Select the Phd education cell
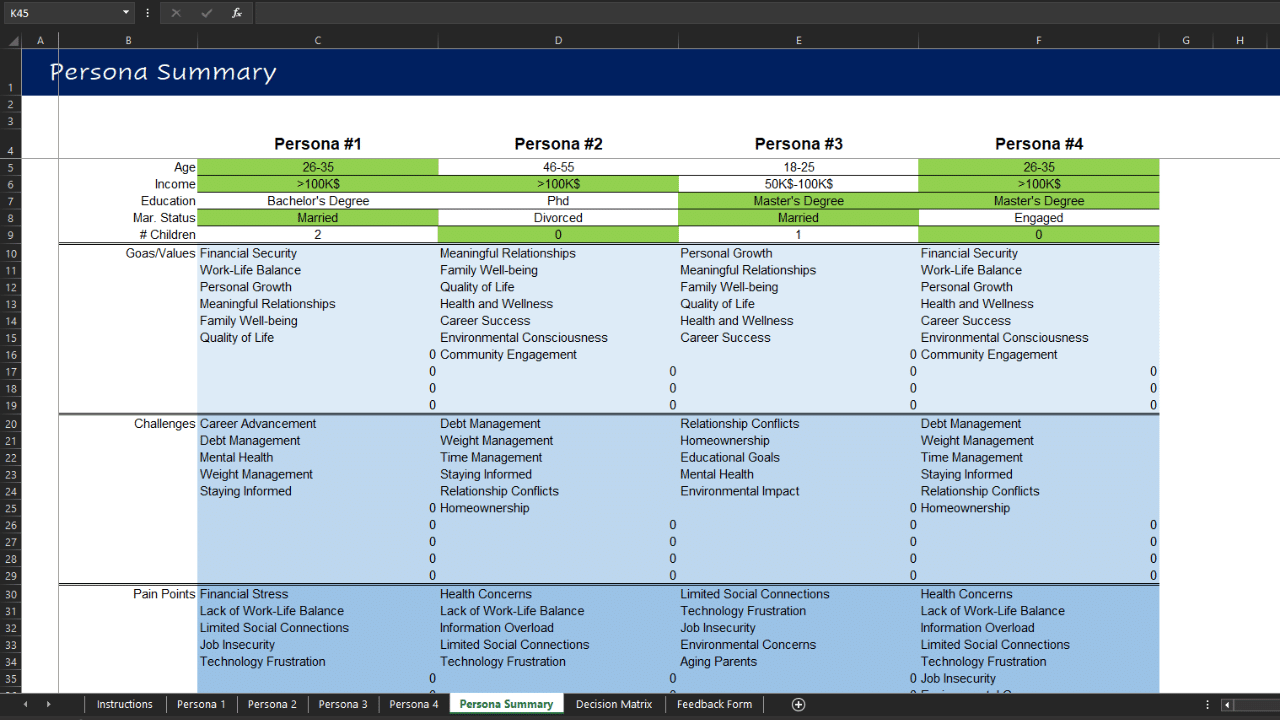This screenshot has width=1280, height=720. pos(558,201)
